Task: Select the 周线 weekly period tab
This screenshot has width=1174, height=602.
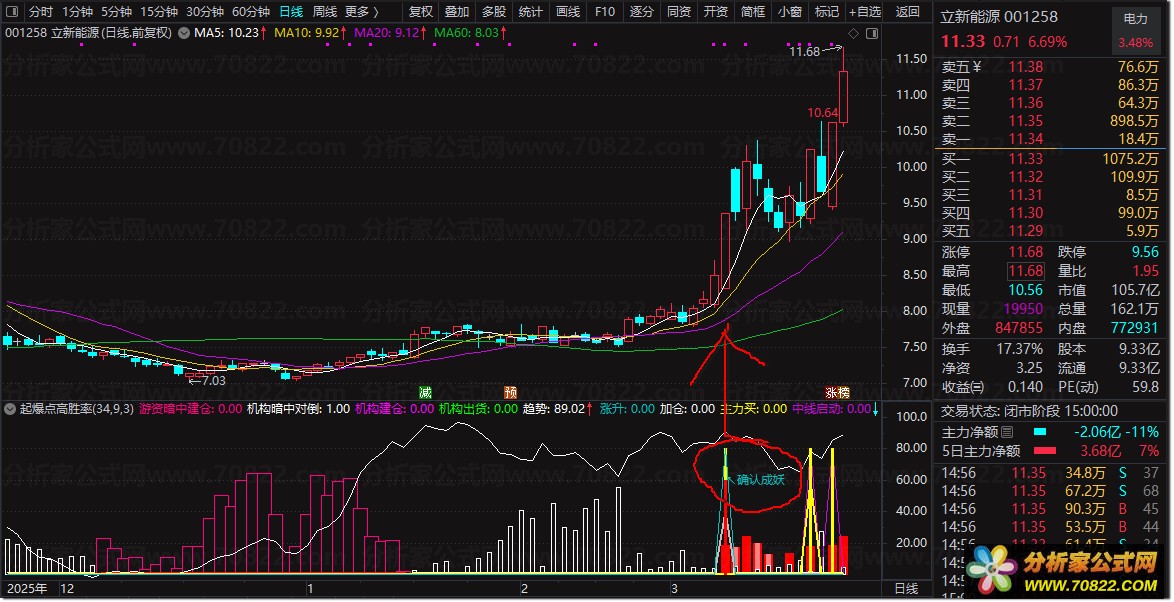Action: [325, 11]
